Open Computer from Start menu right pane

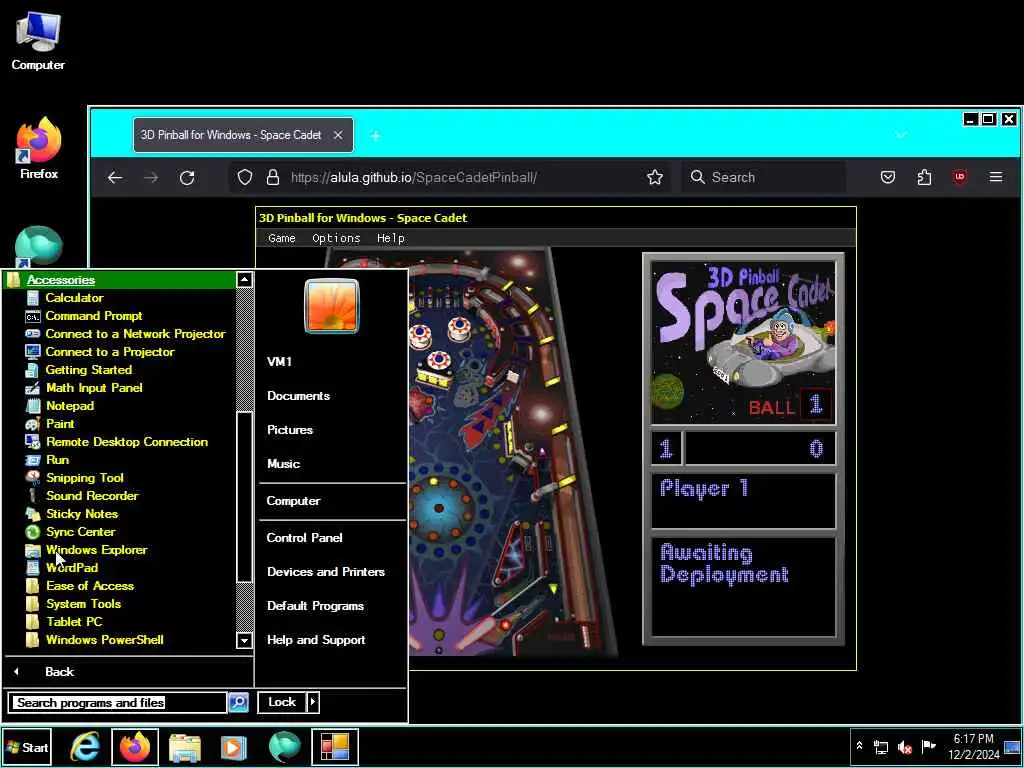(293, 501)
